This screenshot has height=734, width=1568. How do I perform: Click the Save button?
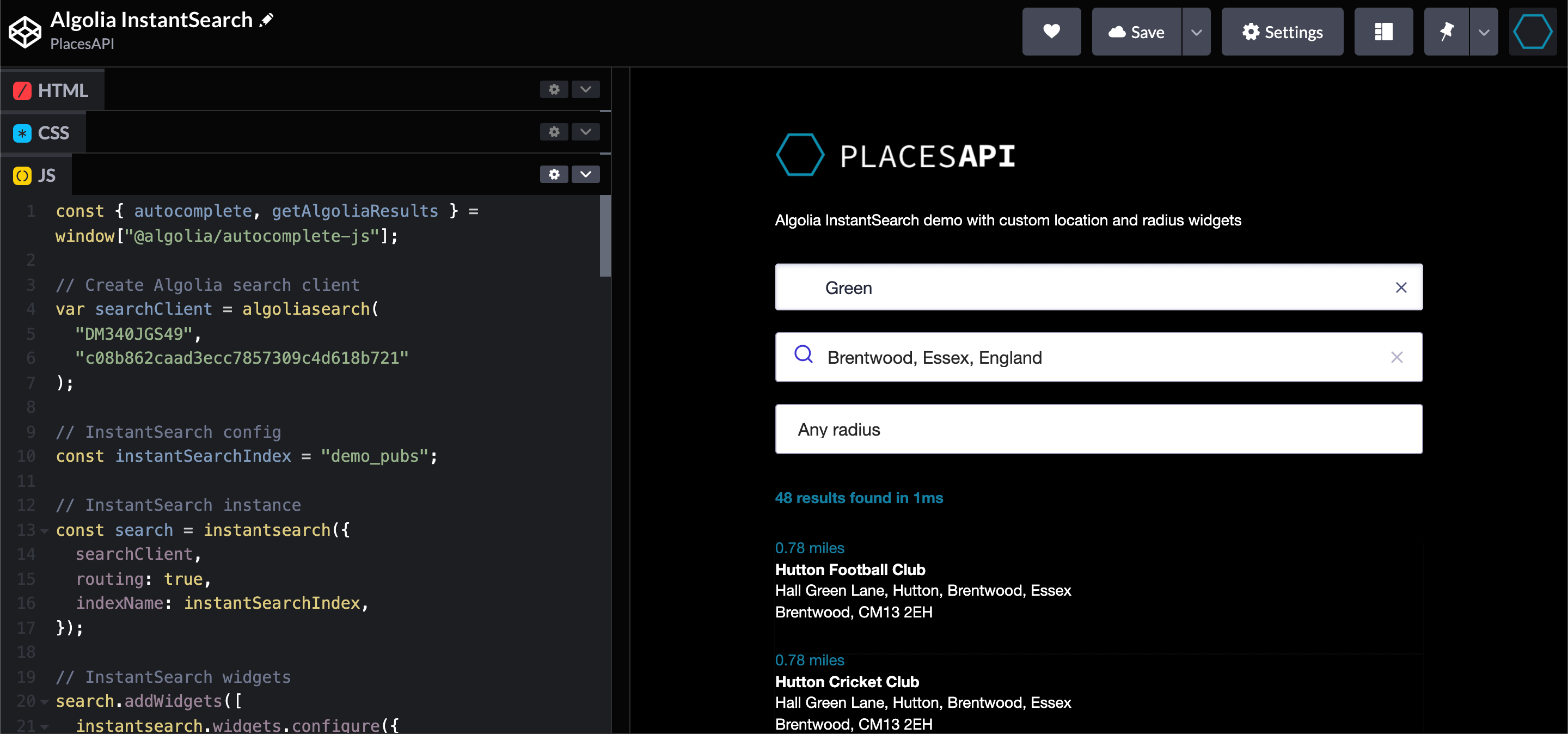tap(1136, 32)
